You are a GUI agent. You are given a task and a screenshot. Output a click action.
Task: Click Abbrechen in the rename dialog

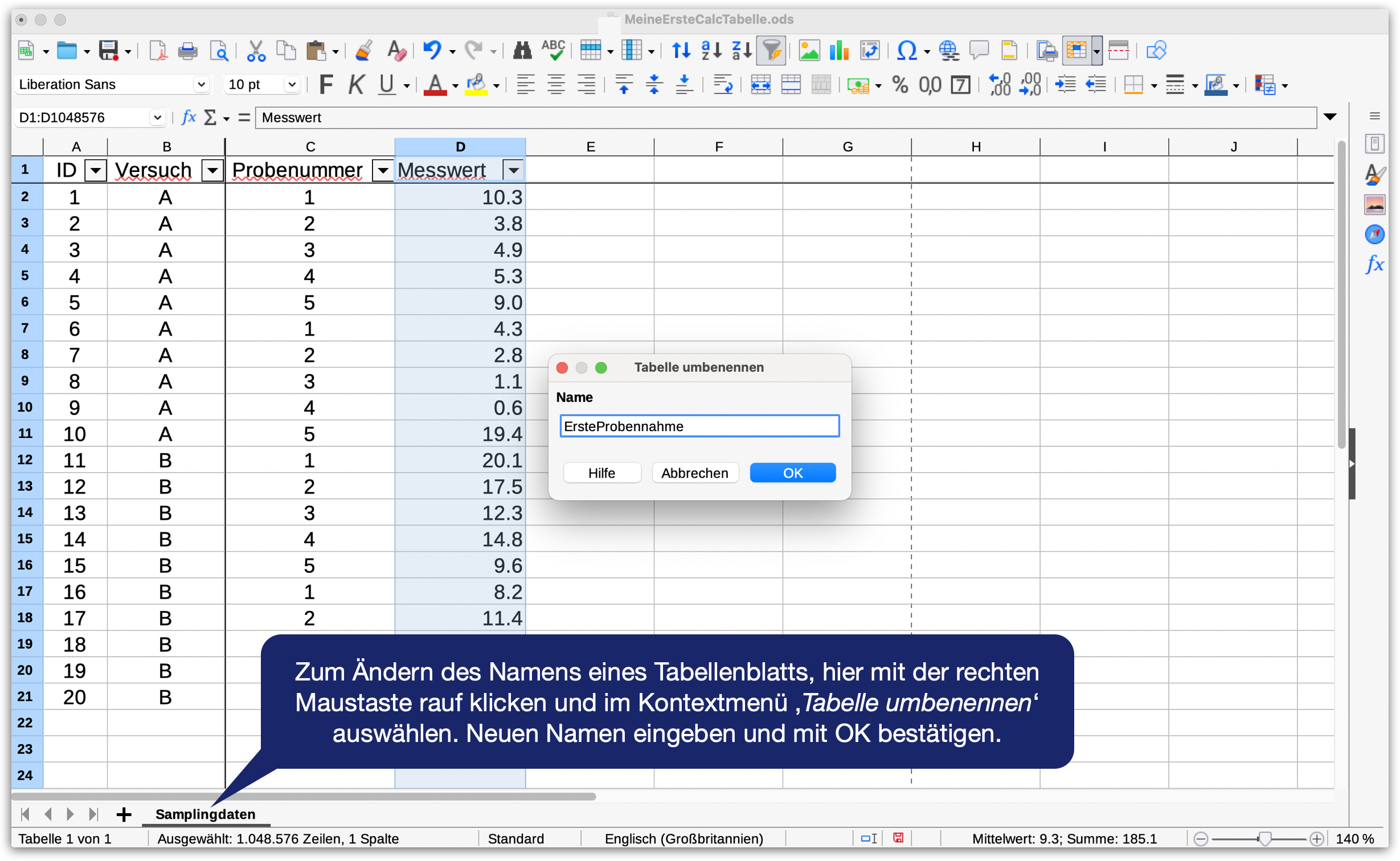point(694,473)
